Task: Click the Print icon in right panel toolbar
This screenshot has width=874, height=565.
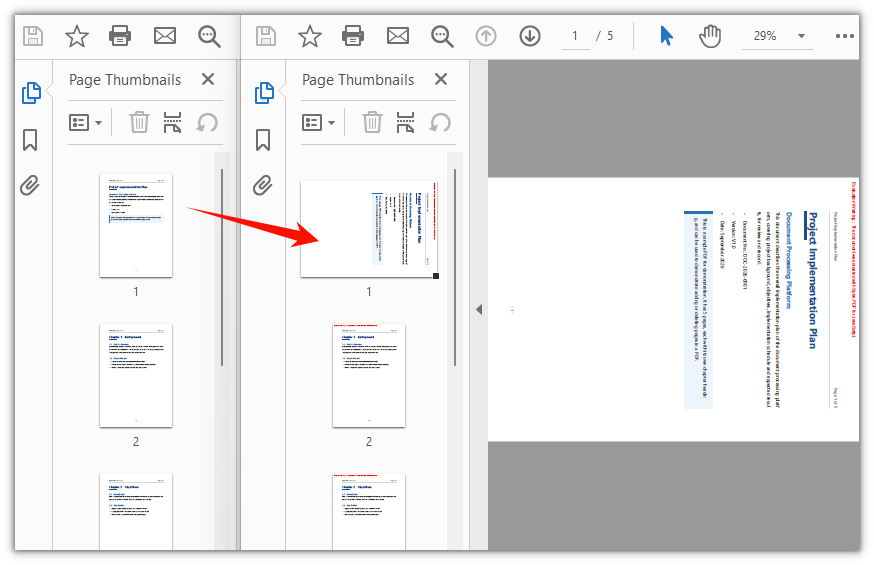Action: pyautogui.click(x=353, y=36)
